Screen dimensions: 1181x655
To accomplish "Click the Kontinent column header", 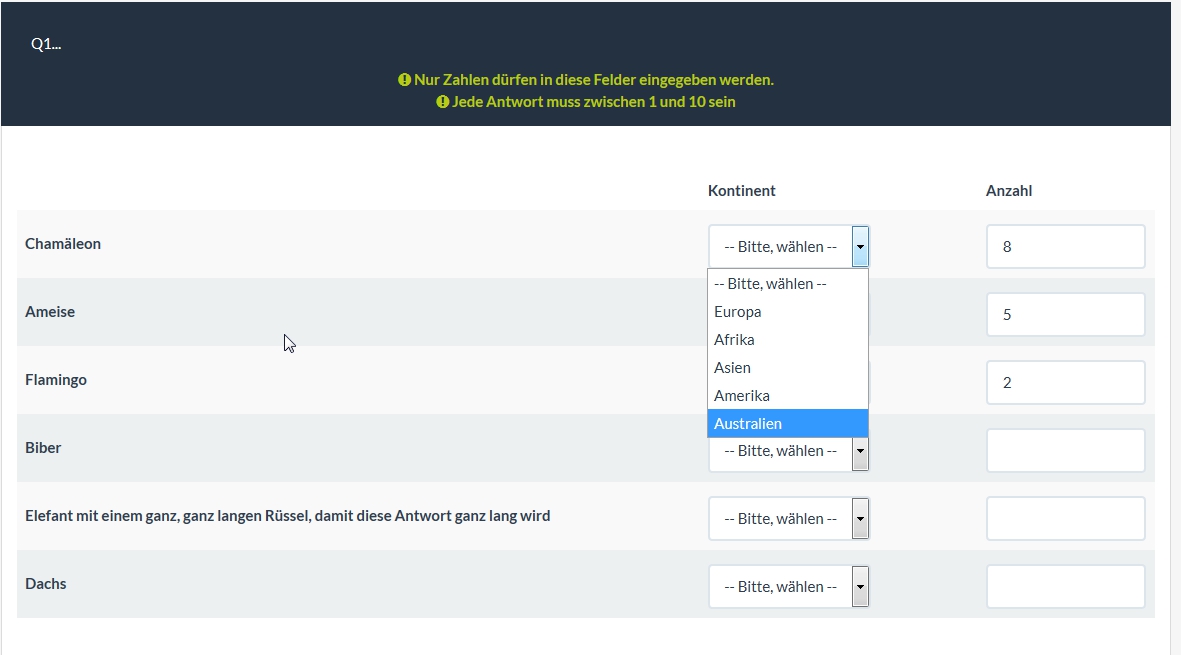I will coord(741,191).
